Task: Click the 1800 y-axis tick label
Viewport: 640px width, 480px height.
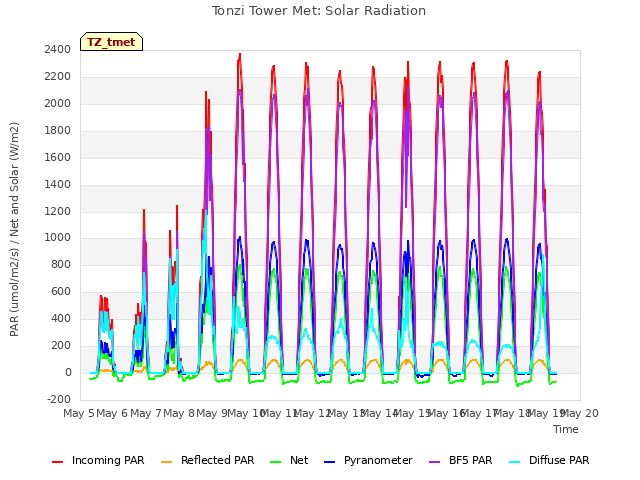Action: [58, 130]
